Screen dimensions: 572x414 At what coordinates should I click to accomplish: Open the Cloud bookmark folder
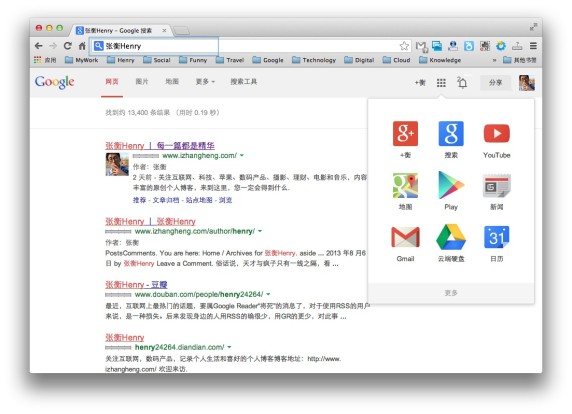(x=396, y=60)
